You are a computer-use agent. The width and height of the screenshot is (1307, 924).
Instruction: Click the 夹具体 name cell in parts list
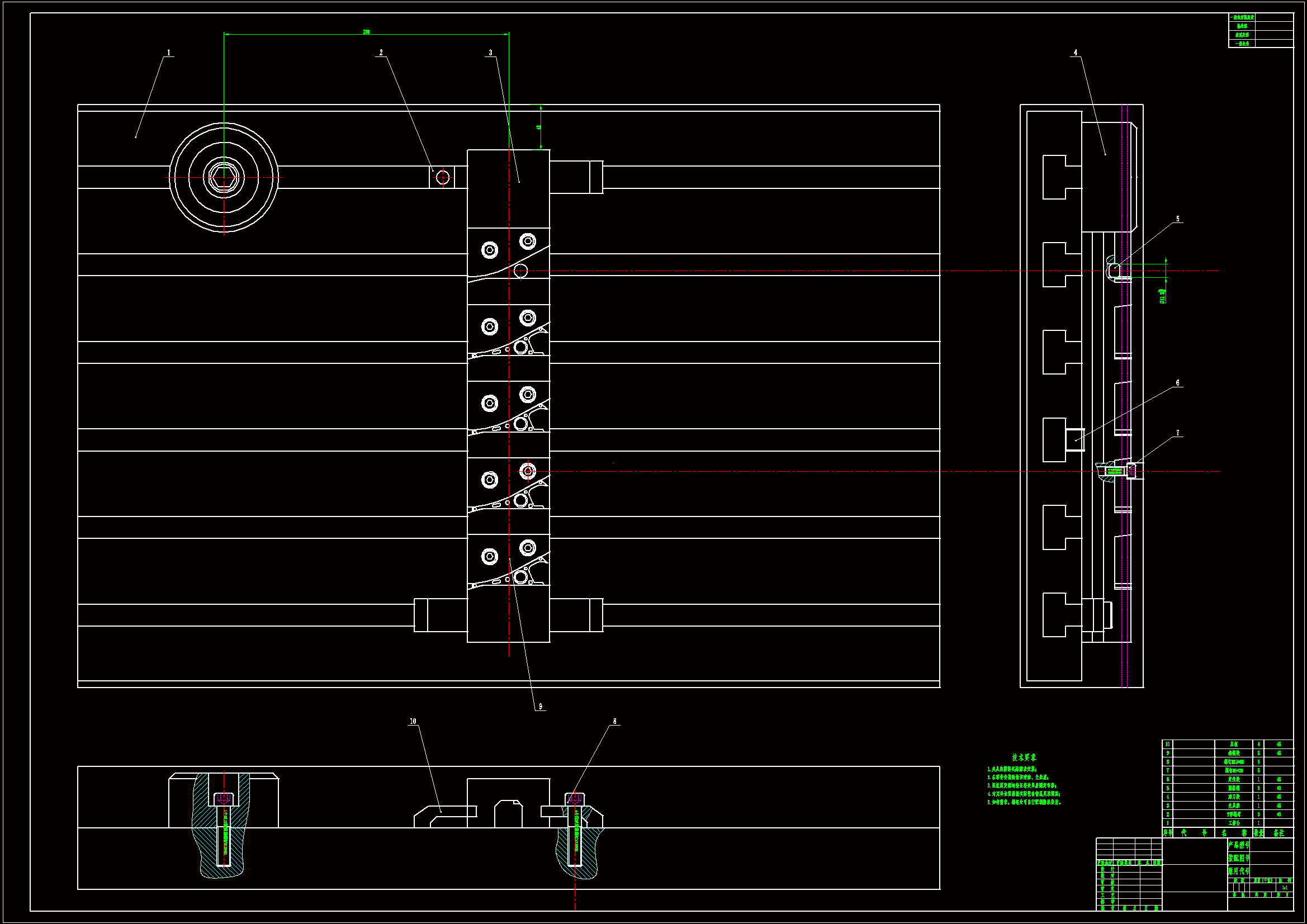[x=1234, y=805]
